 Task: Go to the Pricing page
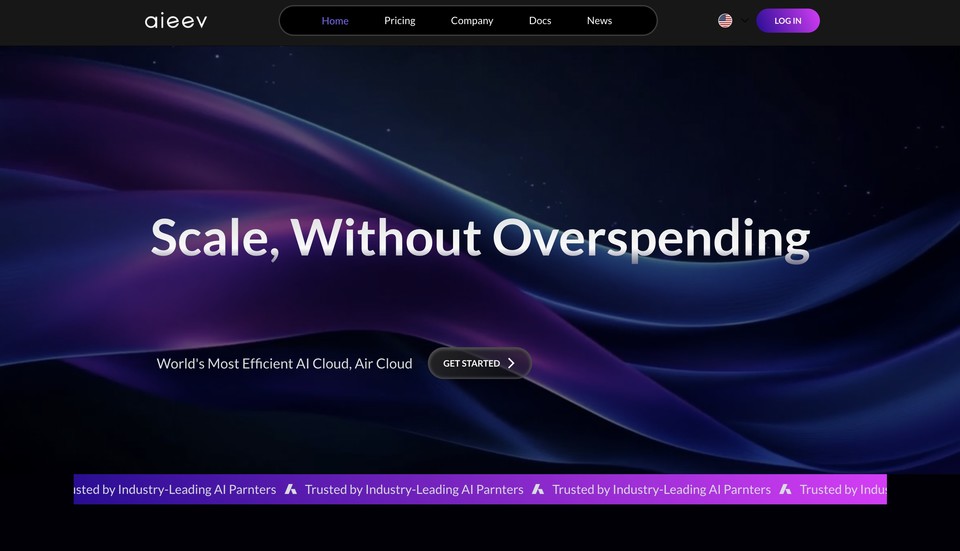click(399, 21)
